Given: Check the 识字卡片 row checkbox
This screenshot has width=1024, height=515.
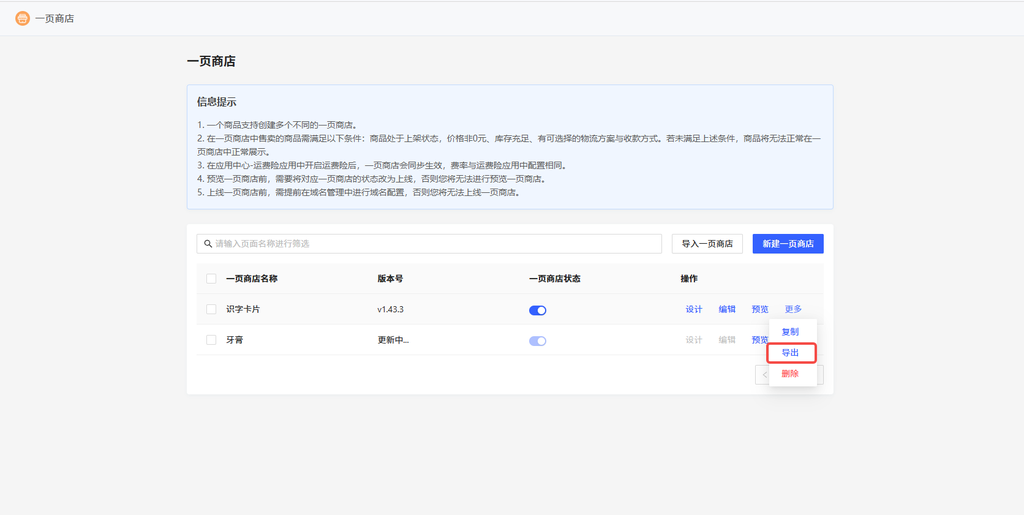Looking at the screenshot, I should [x=211, y=309].
